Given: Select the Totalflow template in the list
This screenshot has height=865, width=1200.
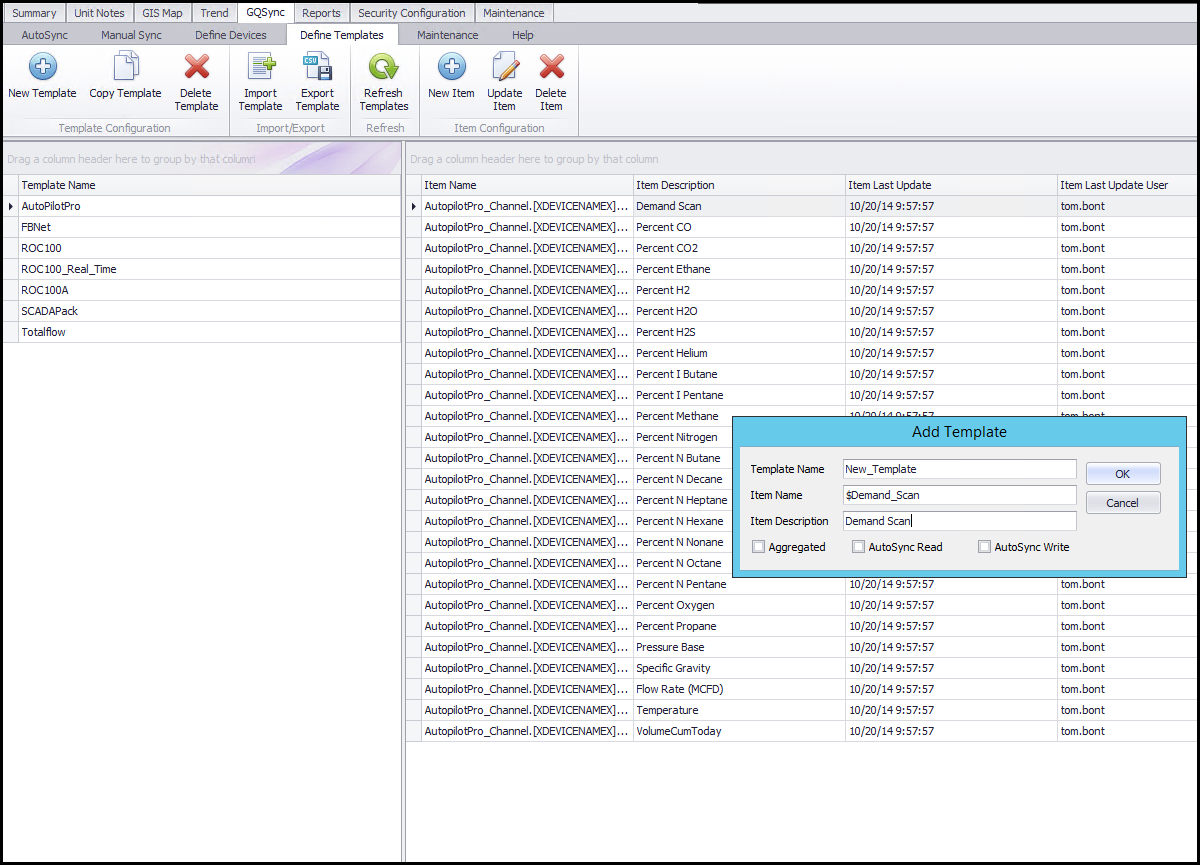Looking at the screenshot, I should [x=44, y=332].
